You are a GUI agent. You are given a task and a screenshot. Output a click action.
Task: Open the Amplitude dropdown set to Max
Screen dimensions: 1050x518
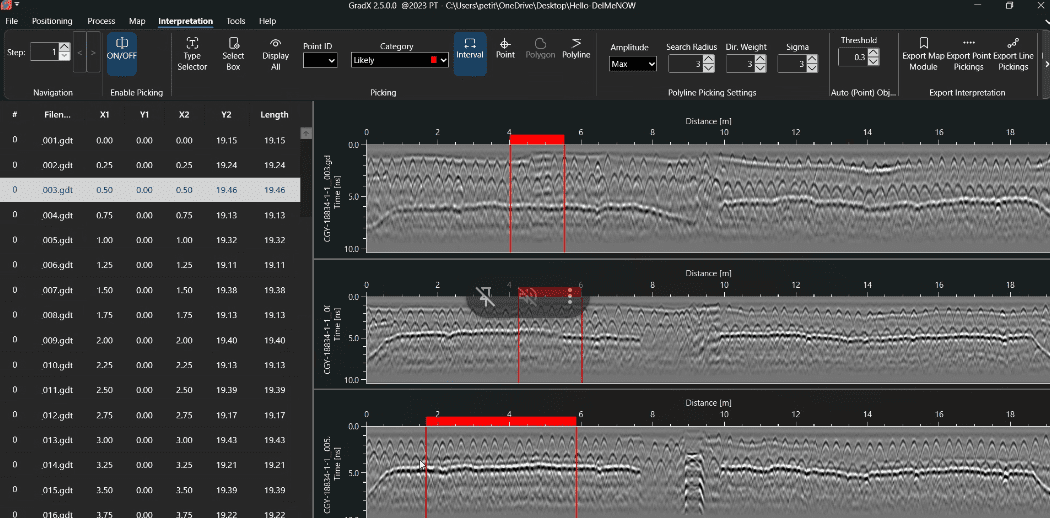click(633, 64)
